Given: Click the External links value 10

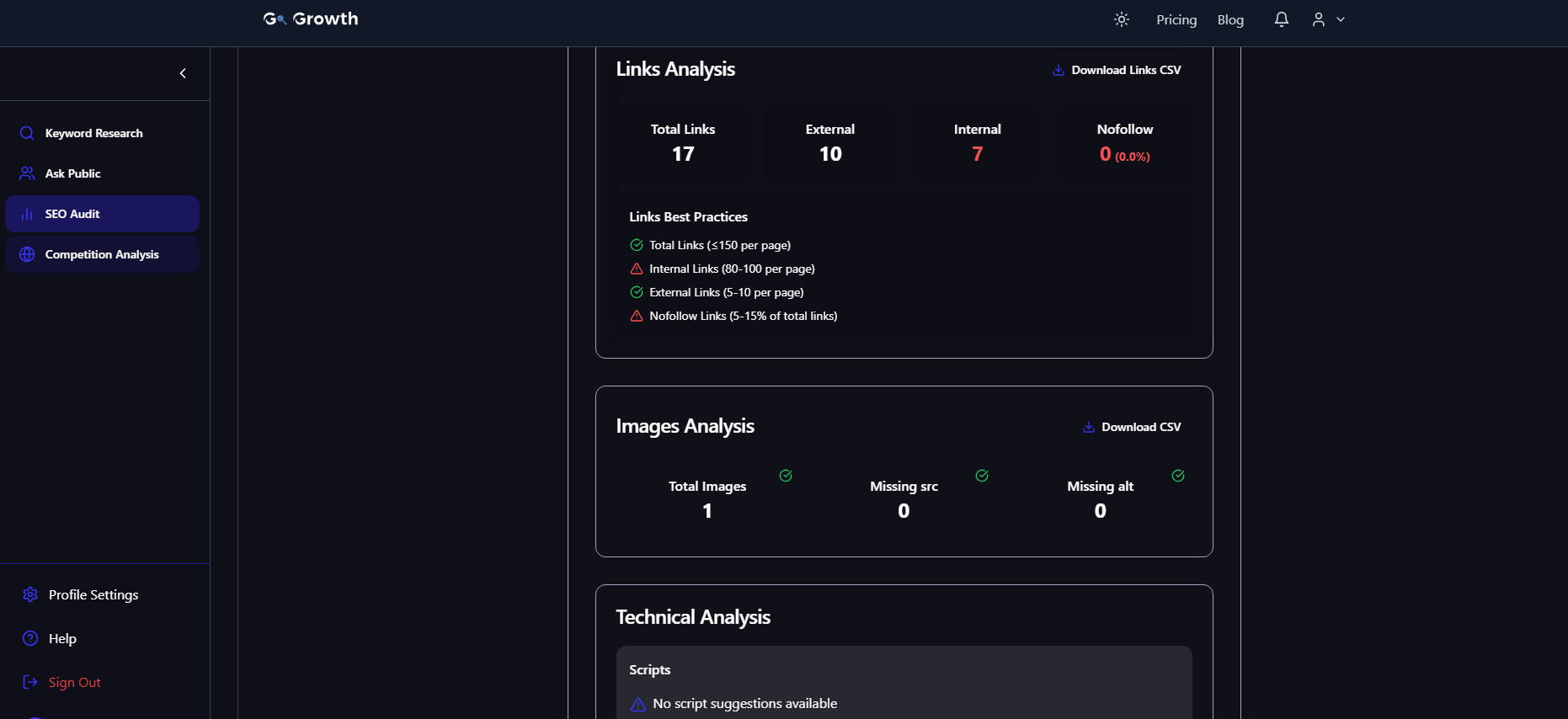Looking at the screenshot, I should coord(830,154).
